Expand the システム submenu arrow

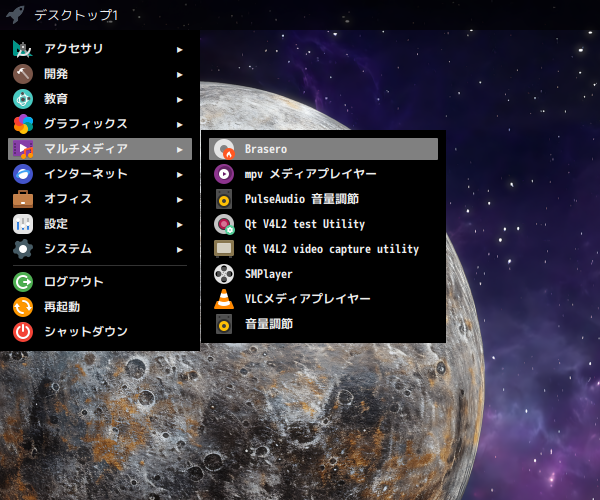[179, 250]
